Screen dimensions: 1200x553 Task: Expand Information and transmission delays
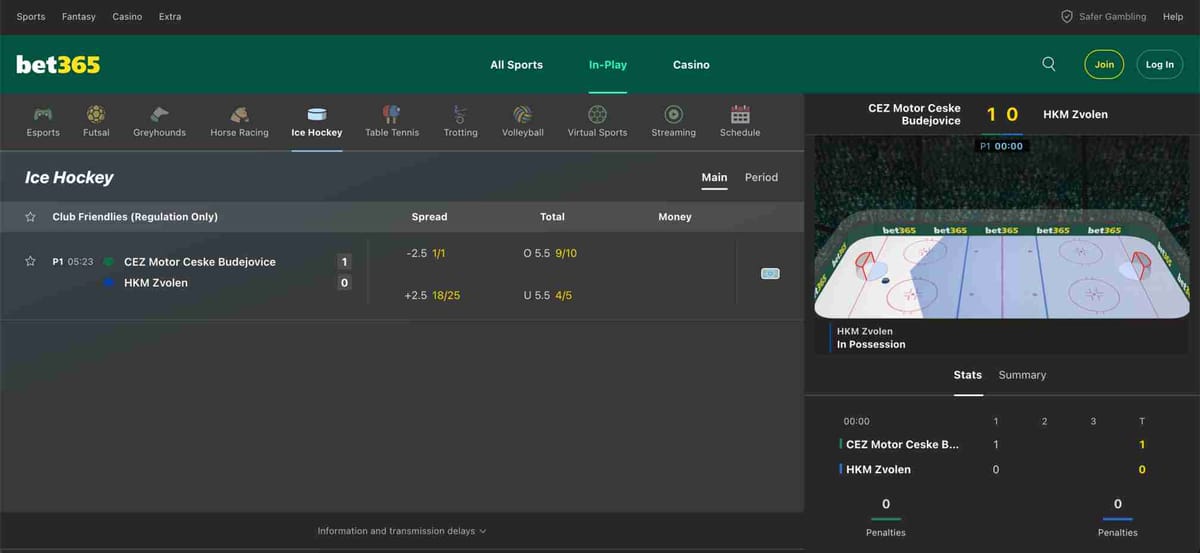(x=402, y=531)
